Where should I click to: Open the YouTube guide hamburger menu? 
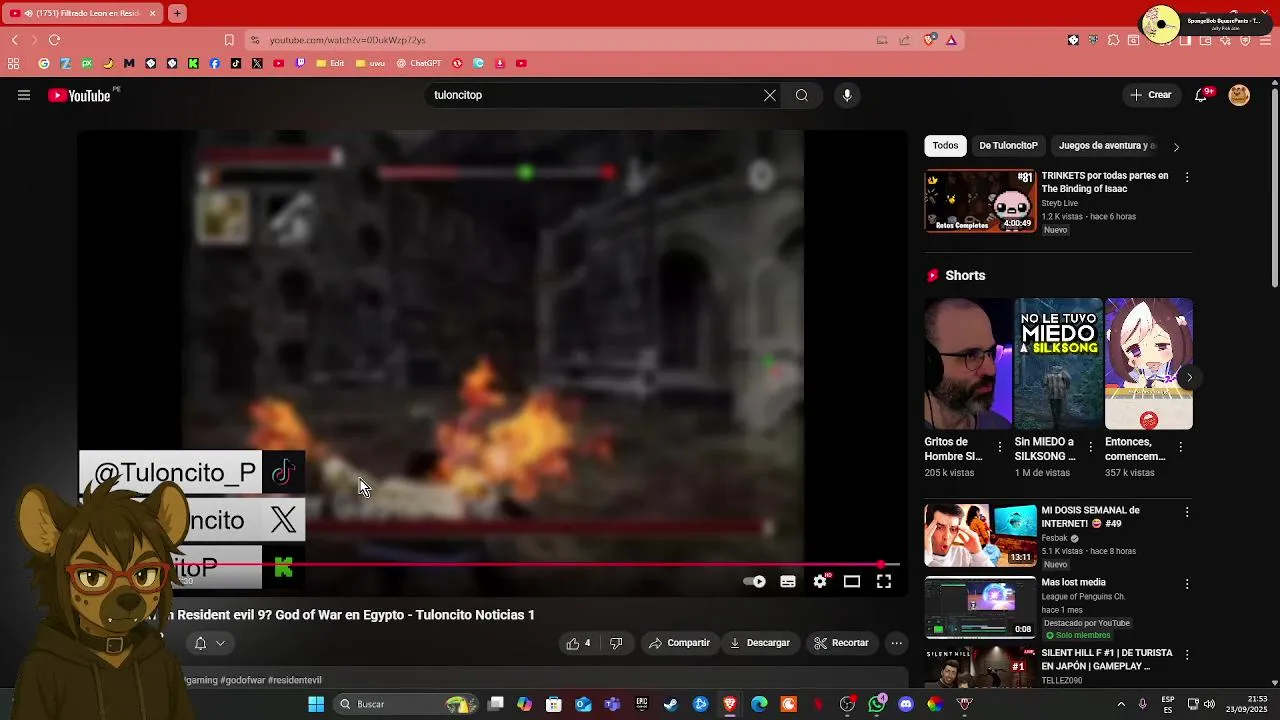click(24, 95)
